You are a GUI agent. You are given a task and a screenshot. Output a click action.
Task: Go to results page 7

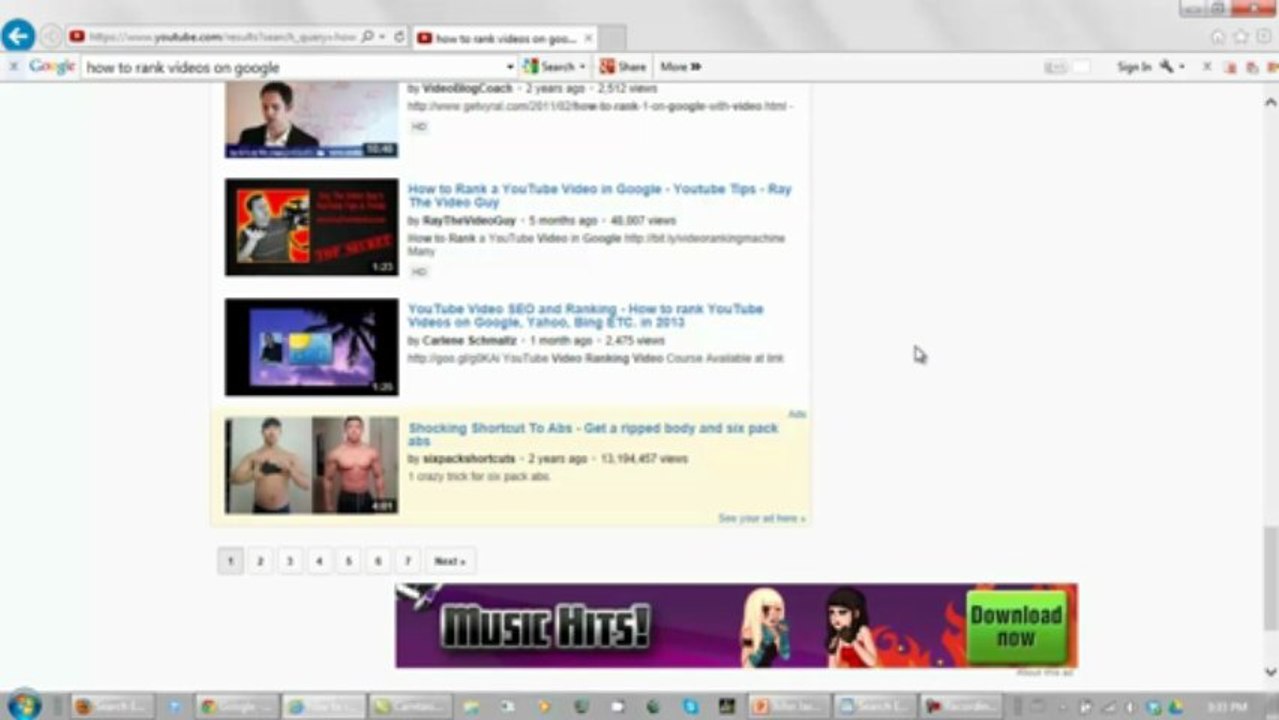click(407, 561)
